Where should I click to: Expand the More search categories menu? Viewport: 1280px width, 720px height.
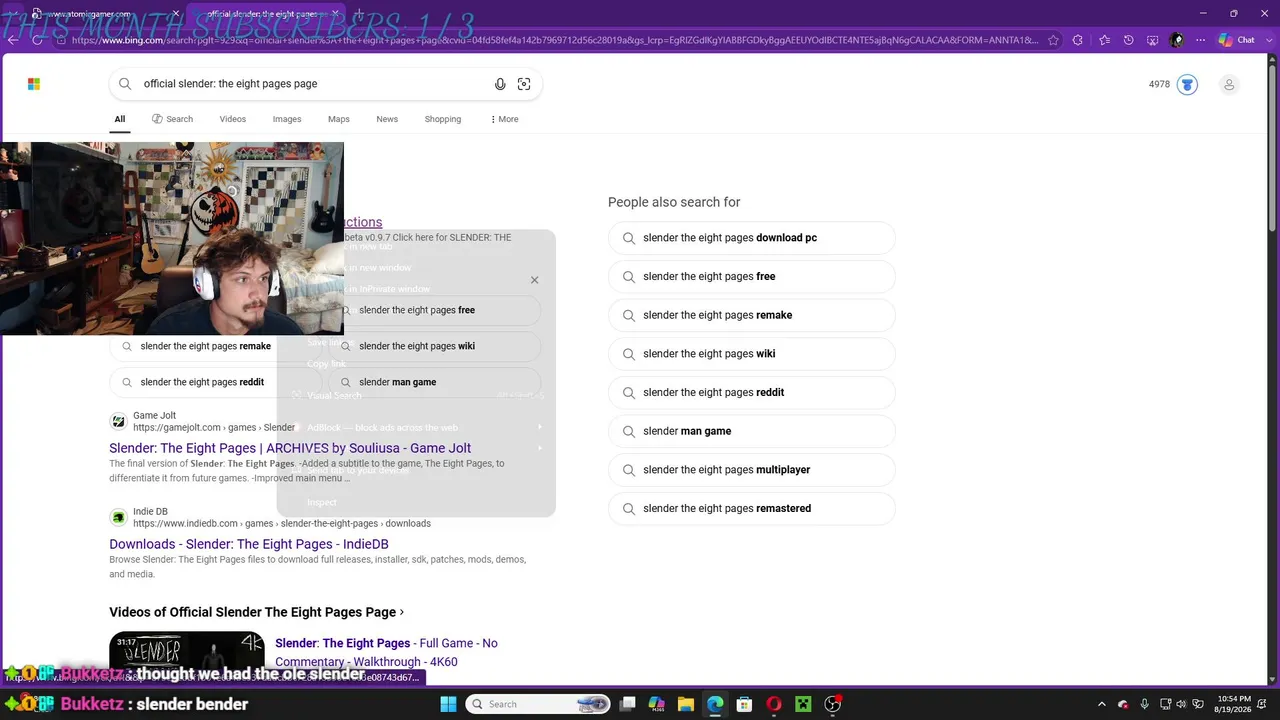(x=504, y=119)
